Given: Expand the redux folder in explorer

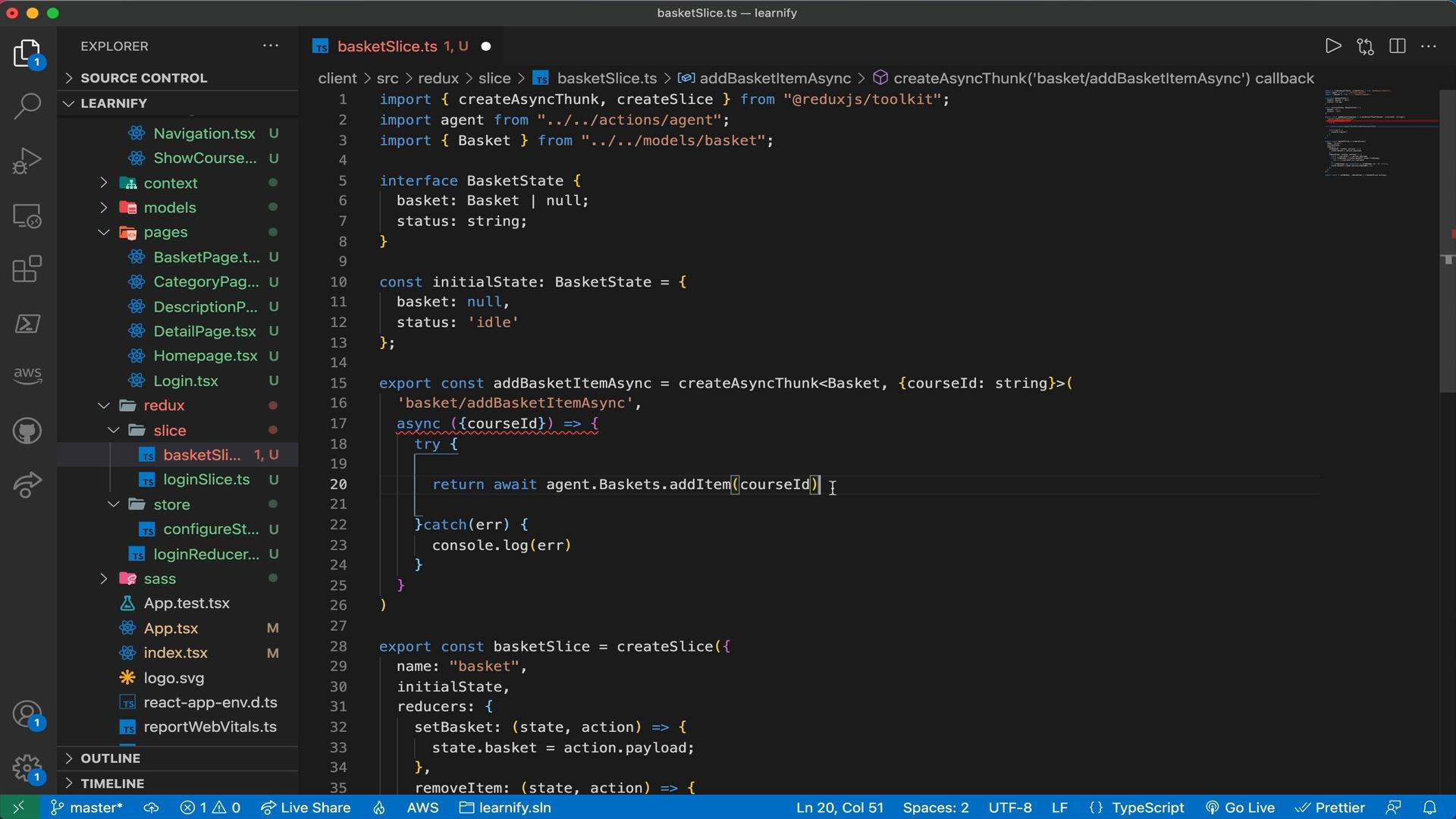Looking at the screenshot, I should coord(103,405).
